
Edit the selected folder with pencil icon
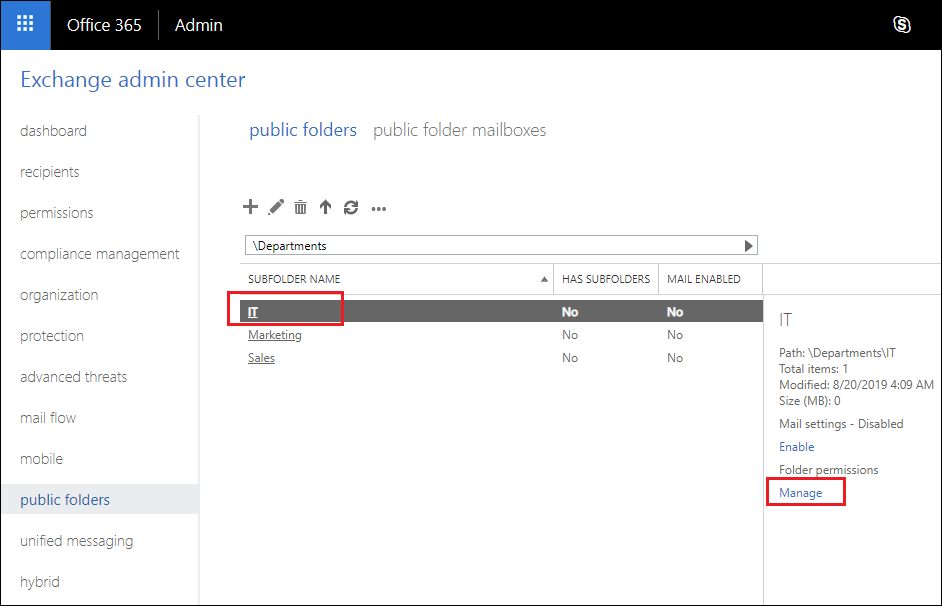coord(276,207)
